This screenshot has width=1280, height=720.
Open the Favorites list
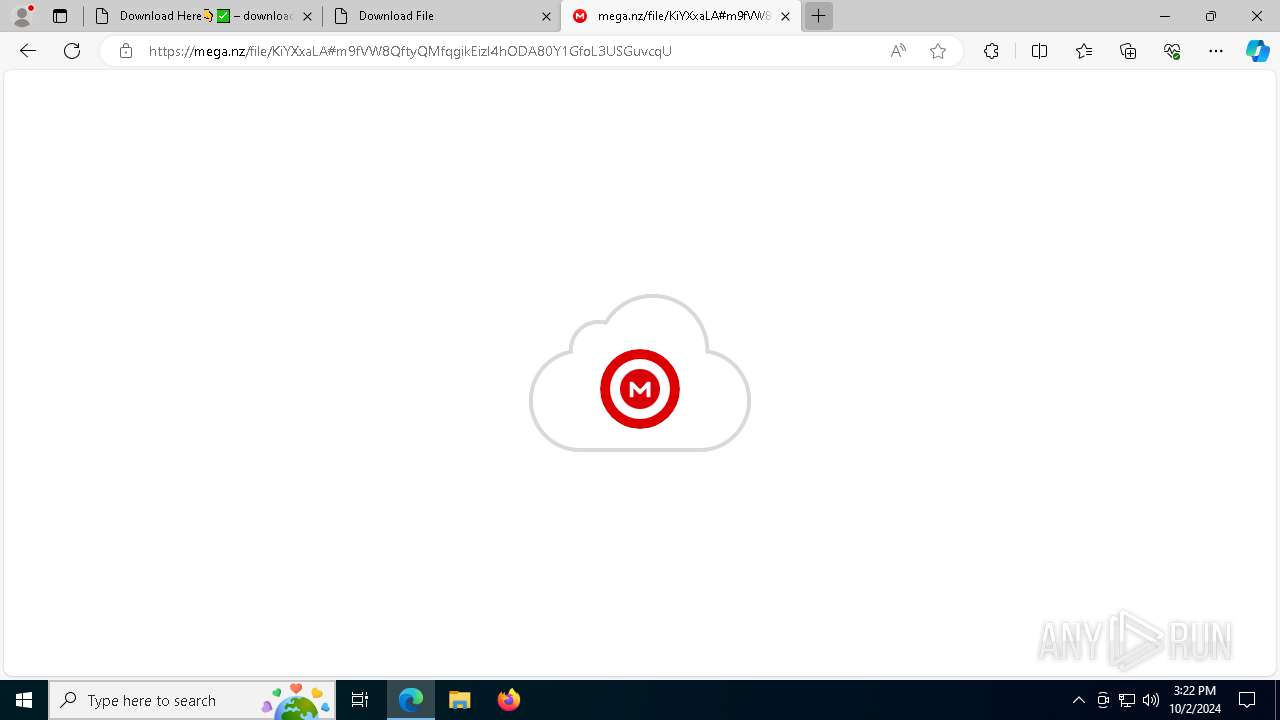tap(1084, 51)
